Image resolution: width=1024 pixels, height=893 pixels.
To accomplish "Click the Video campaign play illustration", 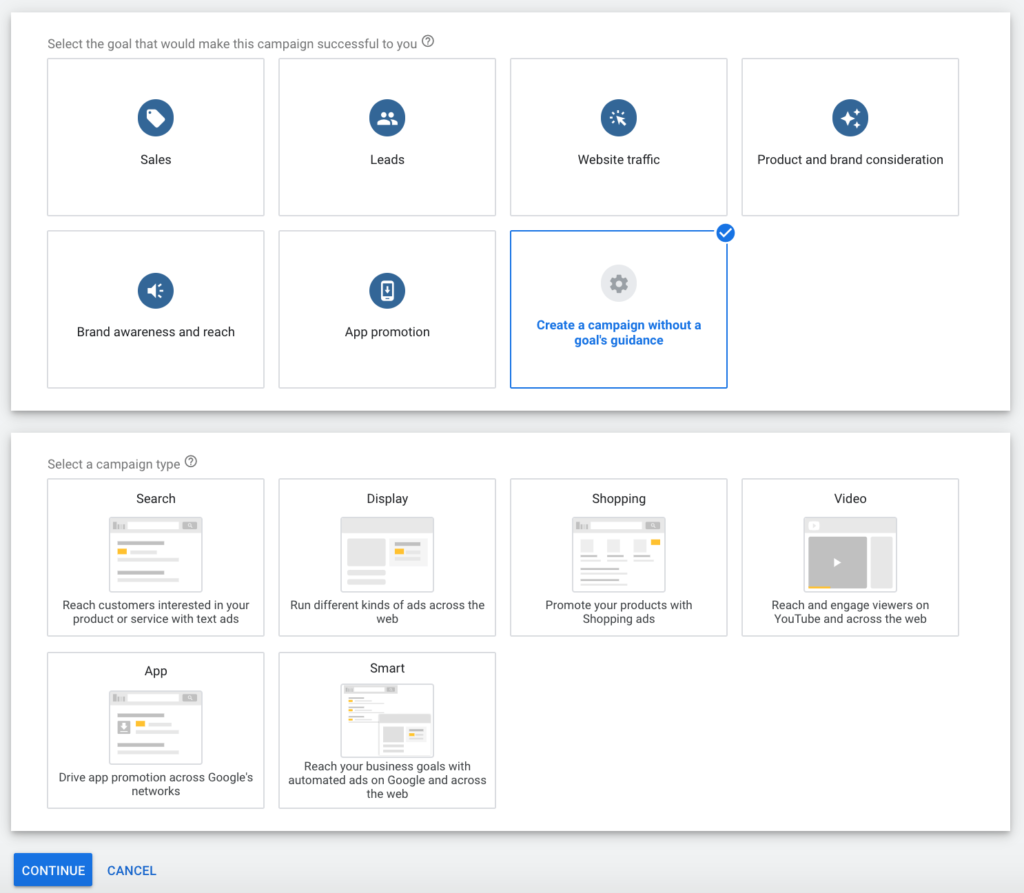I will (850, 555).
